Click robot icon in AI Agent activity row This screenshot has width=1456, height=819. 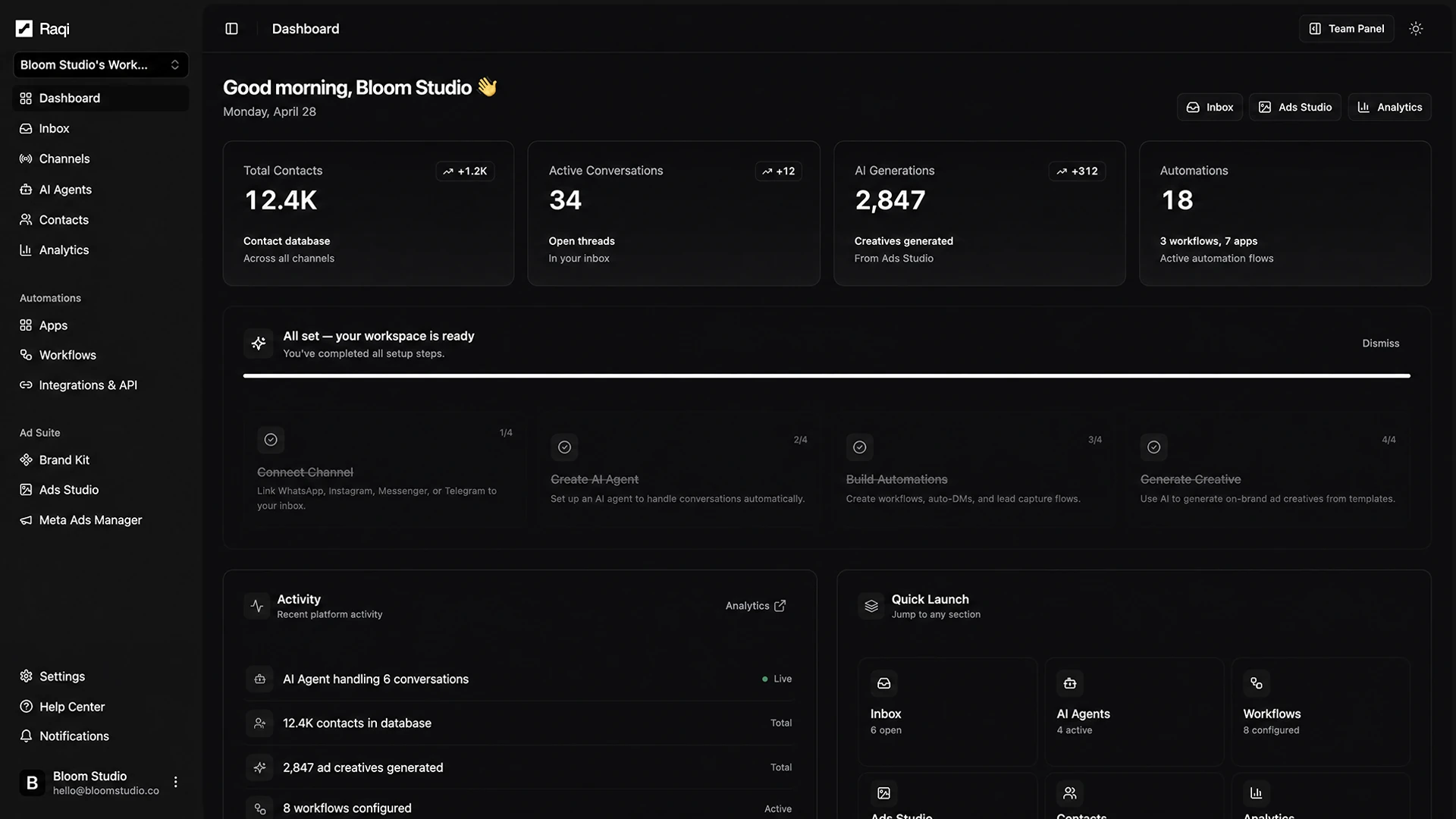pos(259,679)
